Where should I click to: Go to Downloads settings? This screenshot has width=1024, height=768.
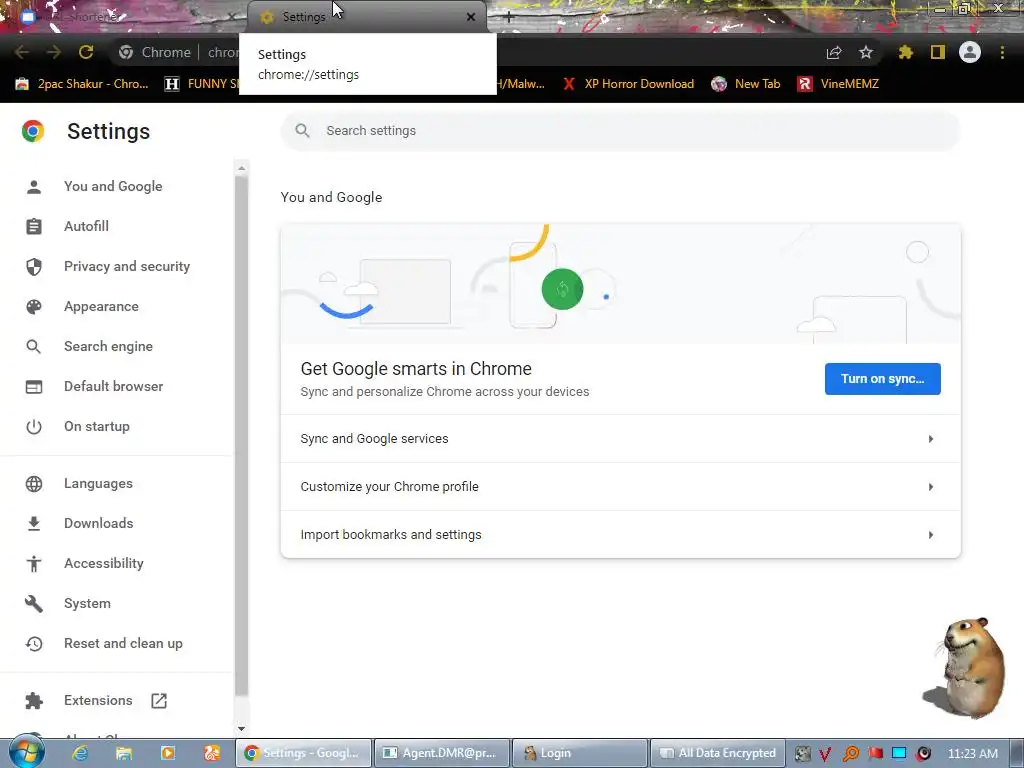tap(99, 523)
